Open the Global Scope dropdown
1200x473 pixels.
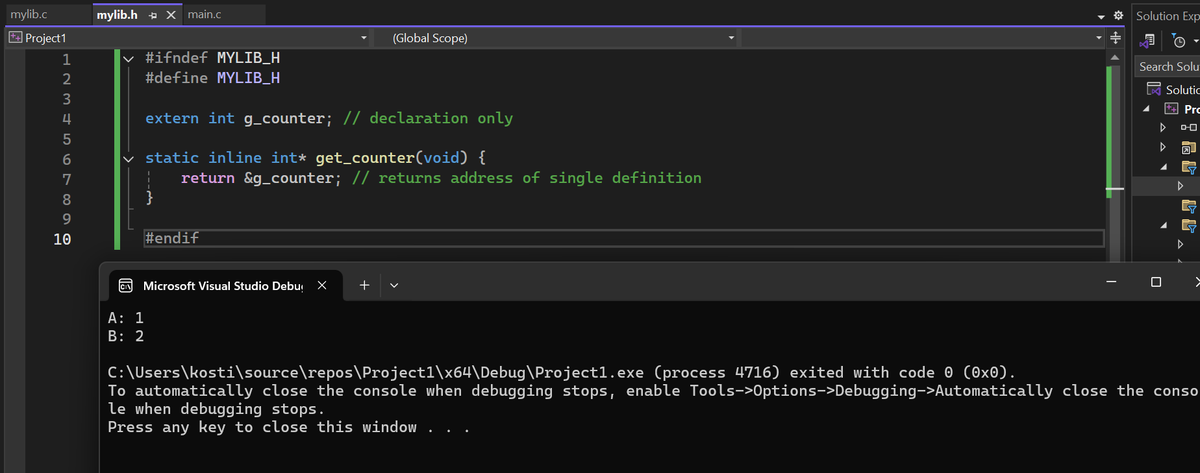[x=731, y=38]
